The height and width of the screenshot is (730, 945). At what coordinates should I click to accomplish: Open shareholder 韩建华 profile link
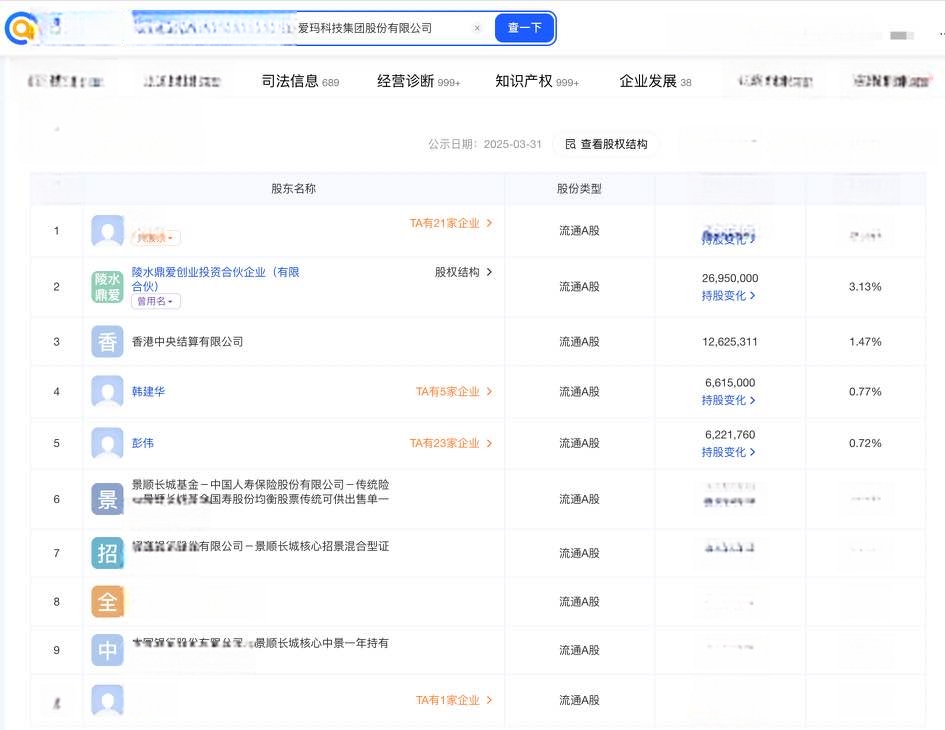click(x=148, y=391)
